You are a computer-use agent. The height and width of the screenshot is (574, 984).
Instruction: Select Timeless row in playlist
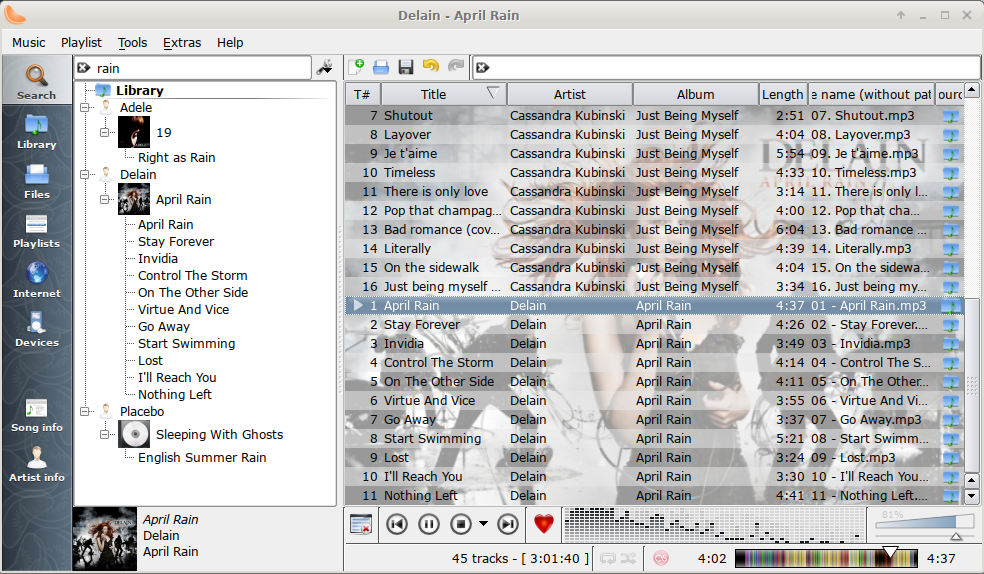coord(653,173)
